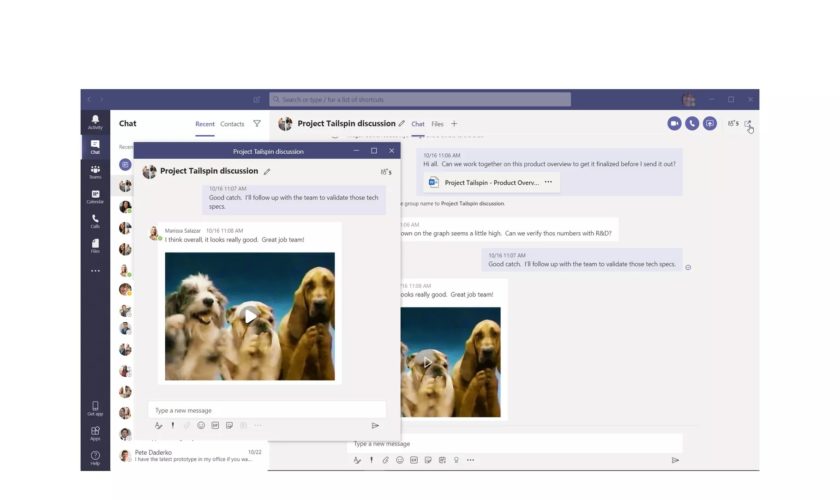Open the Teams section in sidebar
The image size is (840, 500).
[95, 171]
